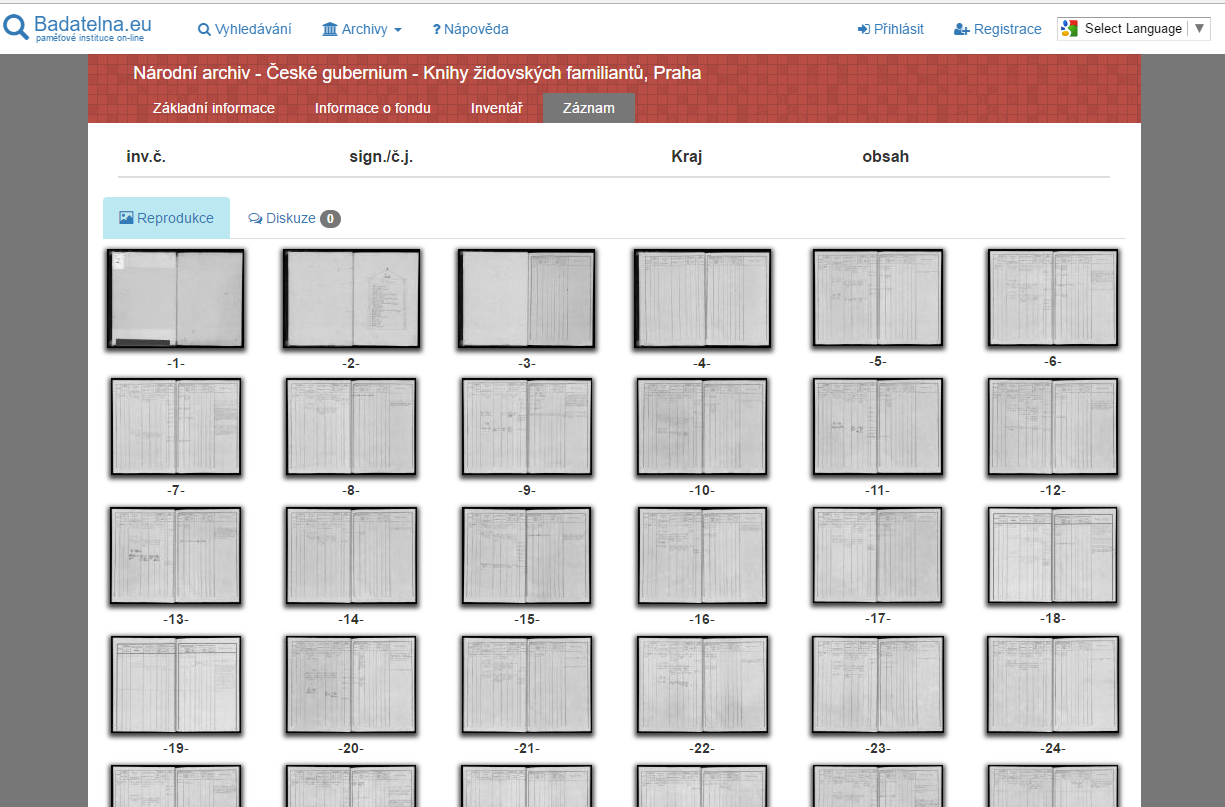This screenshot has height=807, width=1225.
Task: Click the Badatelna.eu magnifier logo
Action: point(17,28)
